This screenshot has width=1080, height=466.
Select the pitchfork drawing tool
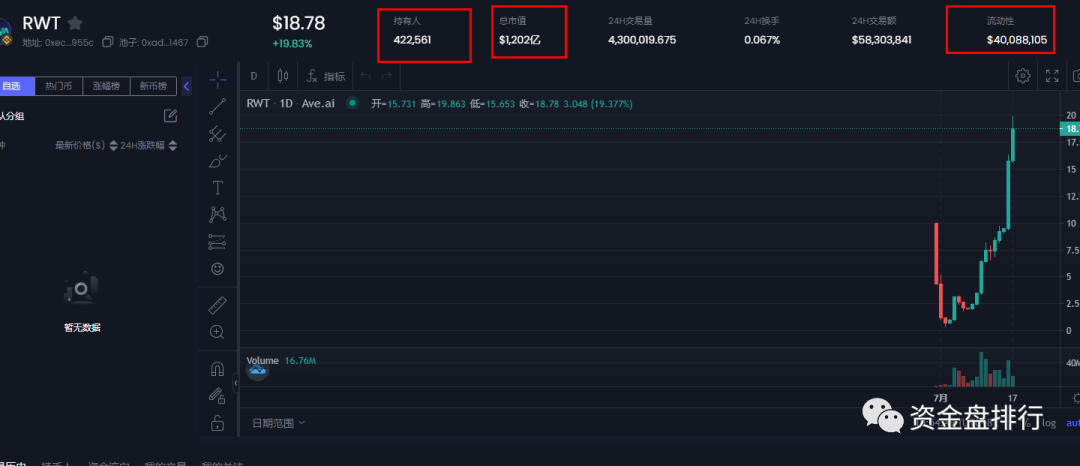(x=218, y=134)
